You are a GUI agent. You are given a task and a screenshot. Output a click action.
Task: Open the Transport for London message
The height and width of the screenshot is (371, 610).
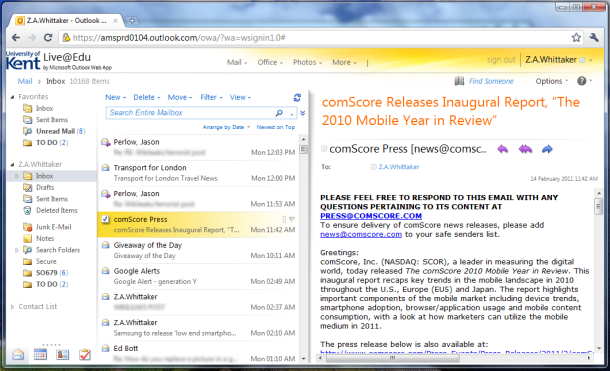(198, 173)
